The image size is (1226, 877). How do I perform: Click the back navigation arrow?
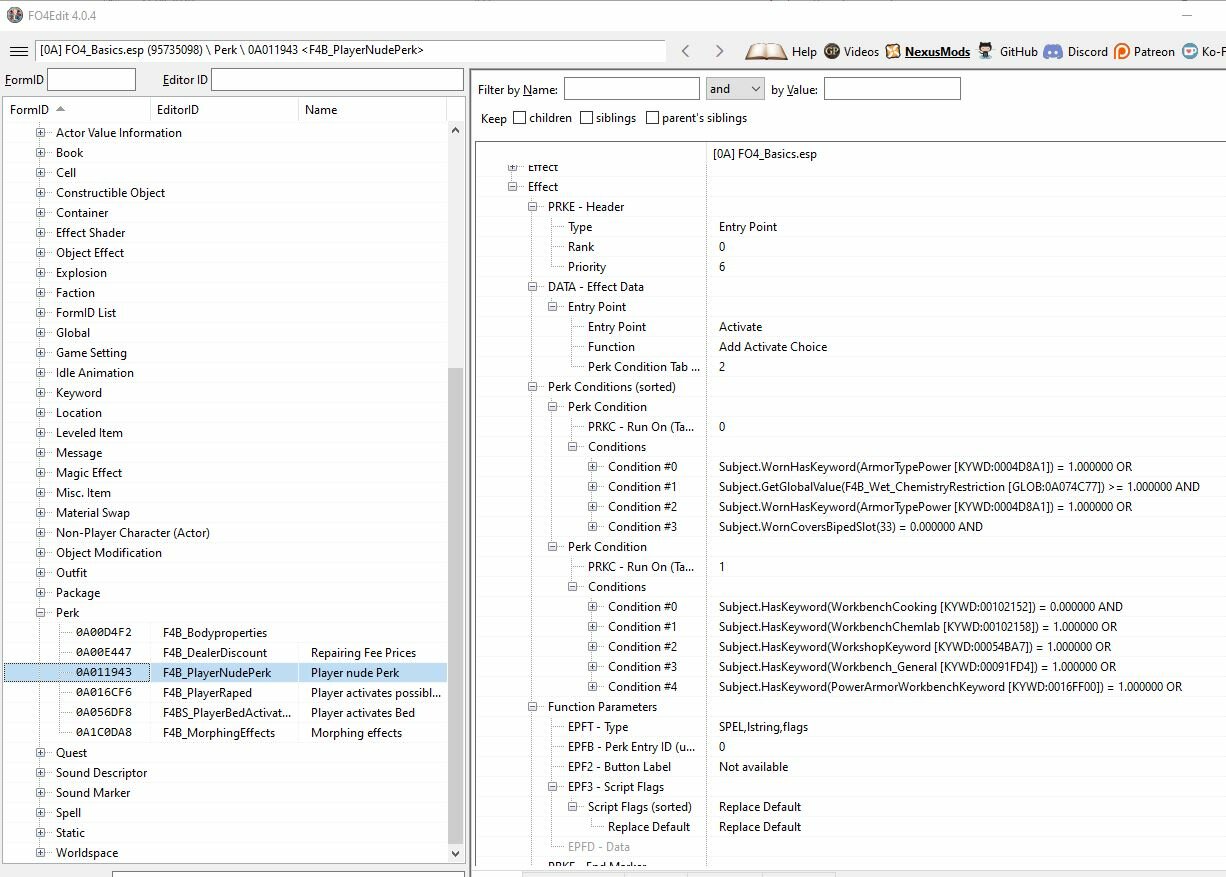tap(686, 51)
